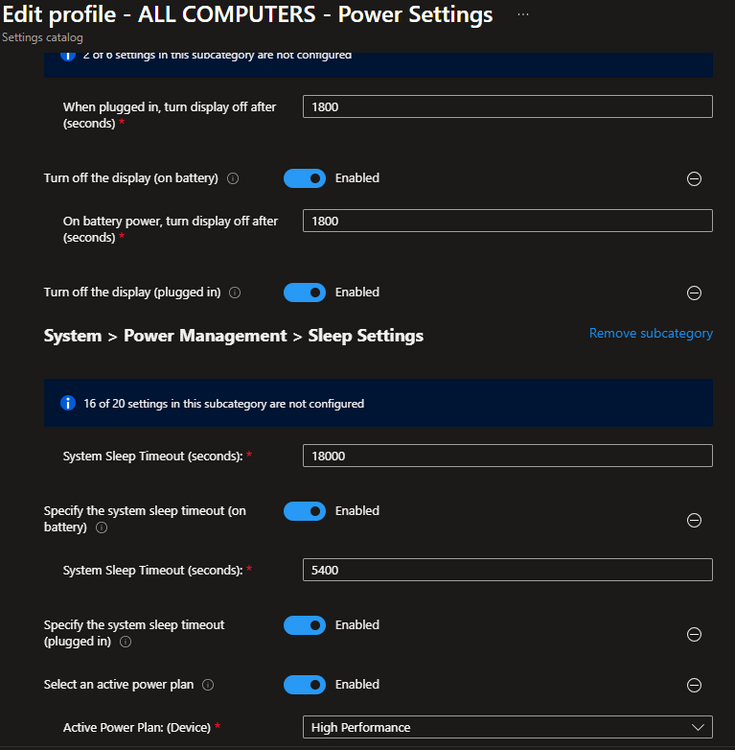The height and width of the screenshot is (750, 735).
Task: Show info for 'Select an active power plan'
Action: (x=208, y=685)
